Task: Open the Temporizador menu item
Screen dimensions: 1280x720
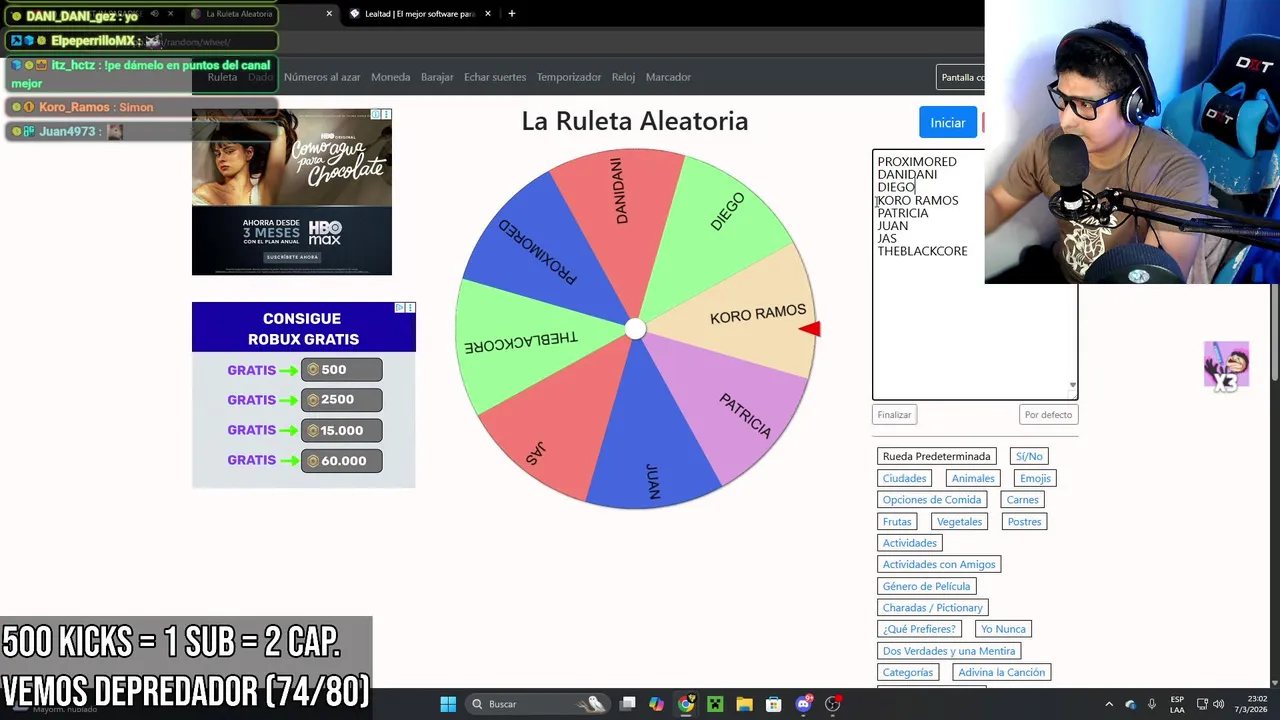Action: coord(569,77)
